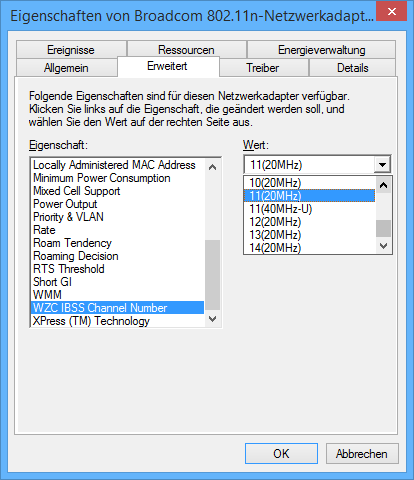Select WZC IBSS Channel Number property

pyautogui.click(x=118, y=308)
